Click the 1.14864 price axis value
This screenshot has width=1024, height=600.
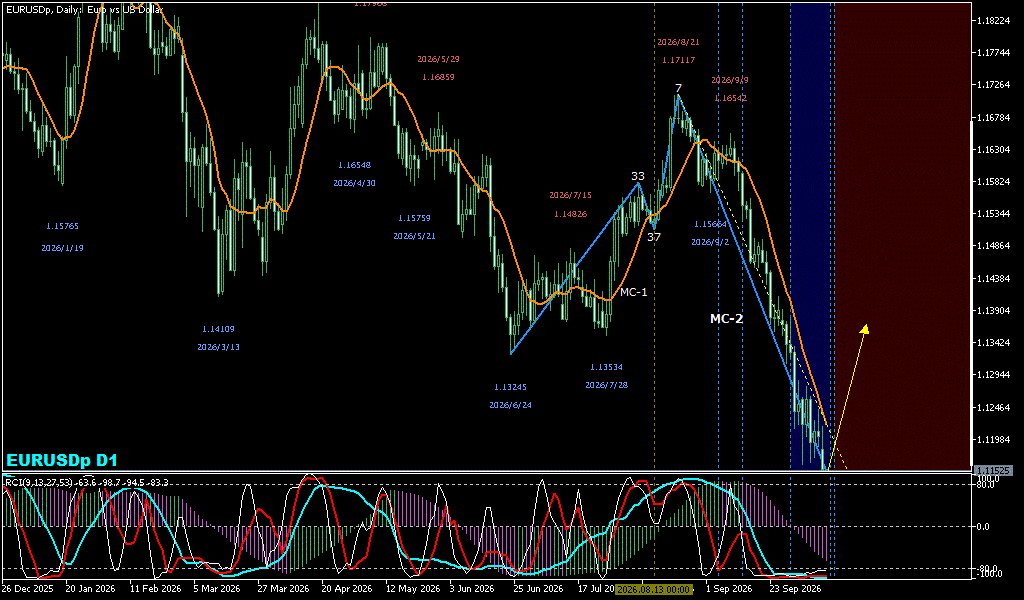click(992, 246)
